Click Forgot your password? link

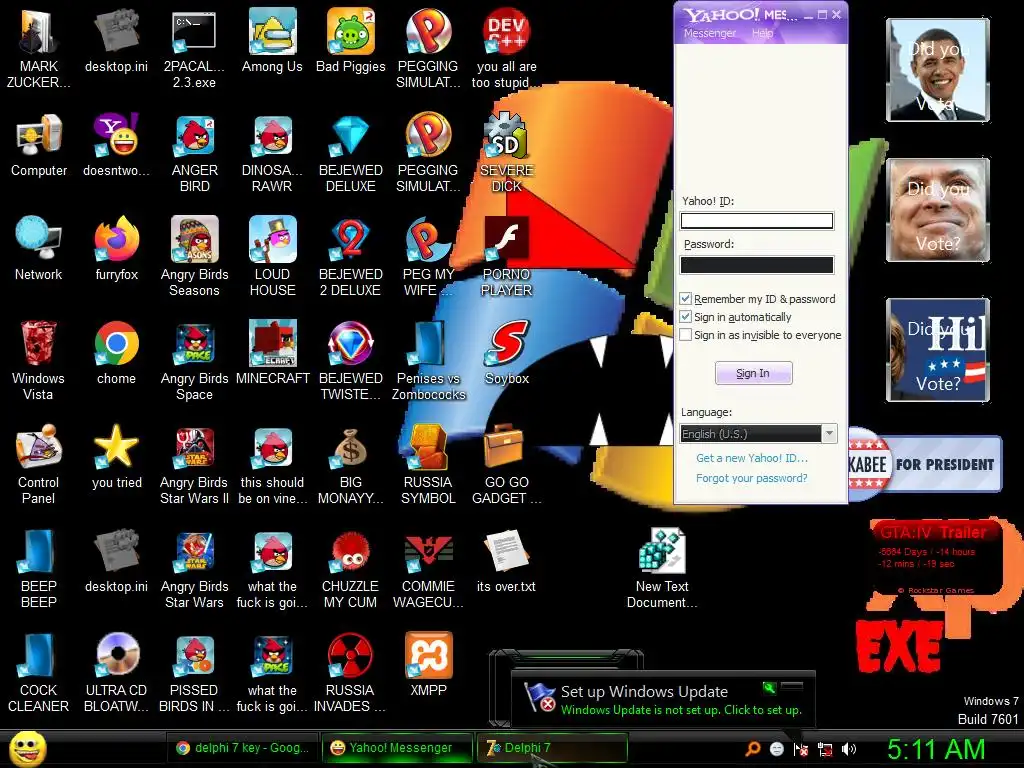click(752, 478)
